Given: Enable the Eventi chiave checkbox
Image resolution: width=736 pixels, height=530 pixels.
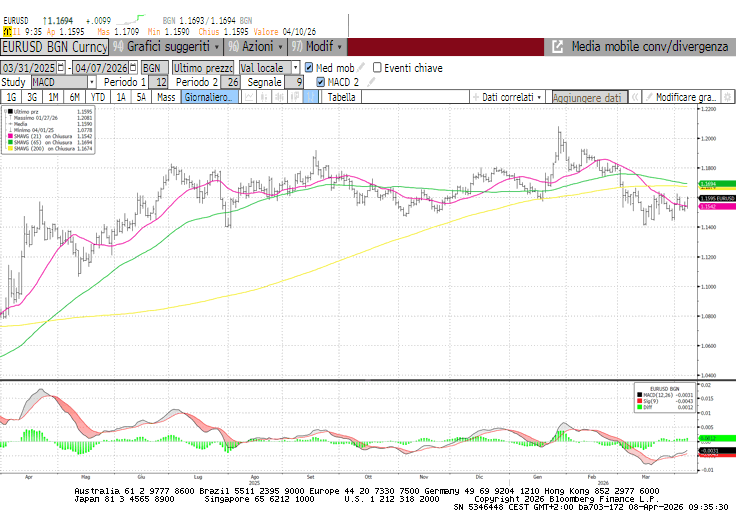Looking at the screenshot, I should pyautogui.click(x=377, y=68).
